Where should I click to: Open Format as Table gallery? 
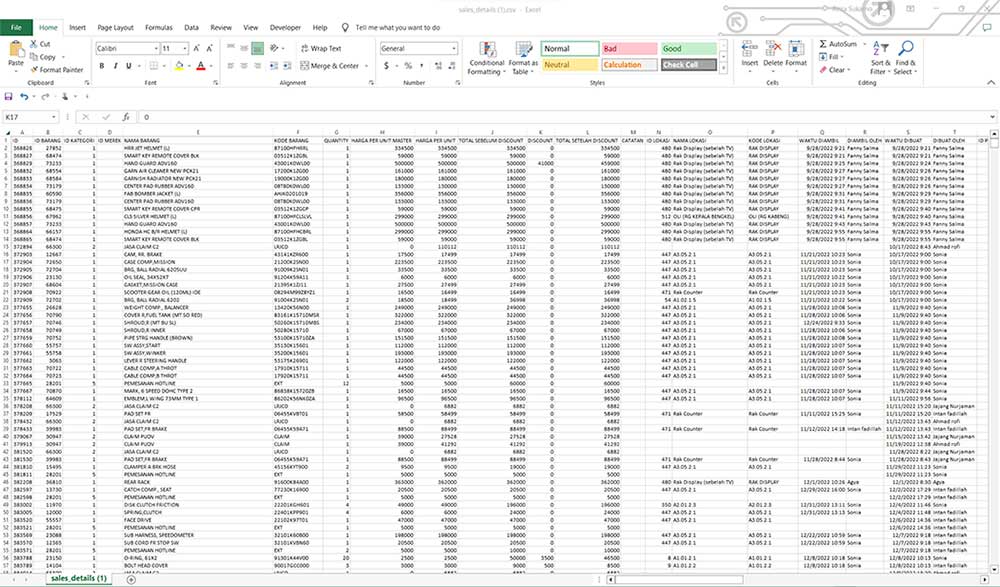(524, 58)
